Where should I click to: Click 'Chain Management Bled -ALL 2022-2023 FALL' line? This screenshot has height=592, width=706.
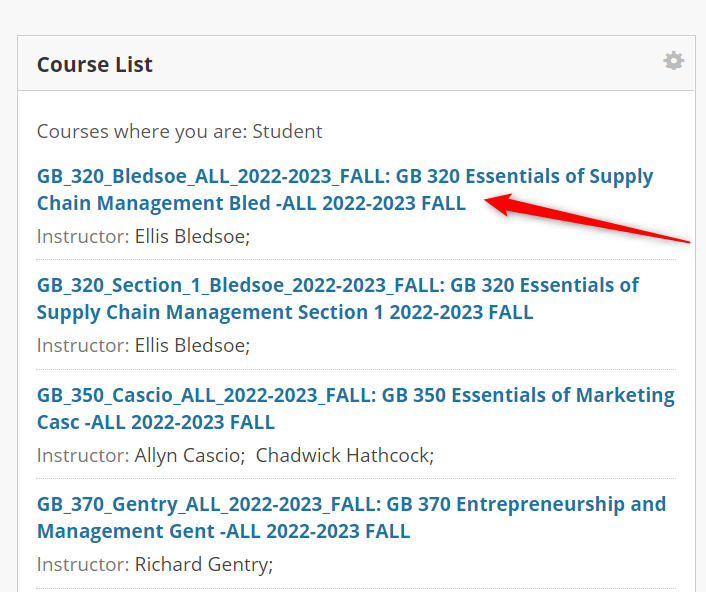[x=251, y=203]
